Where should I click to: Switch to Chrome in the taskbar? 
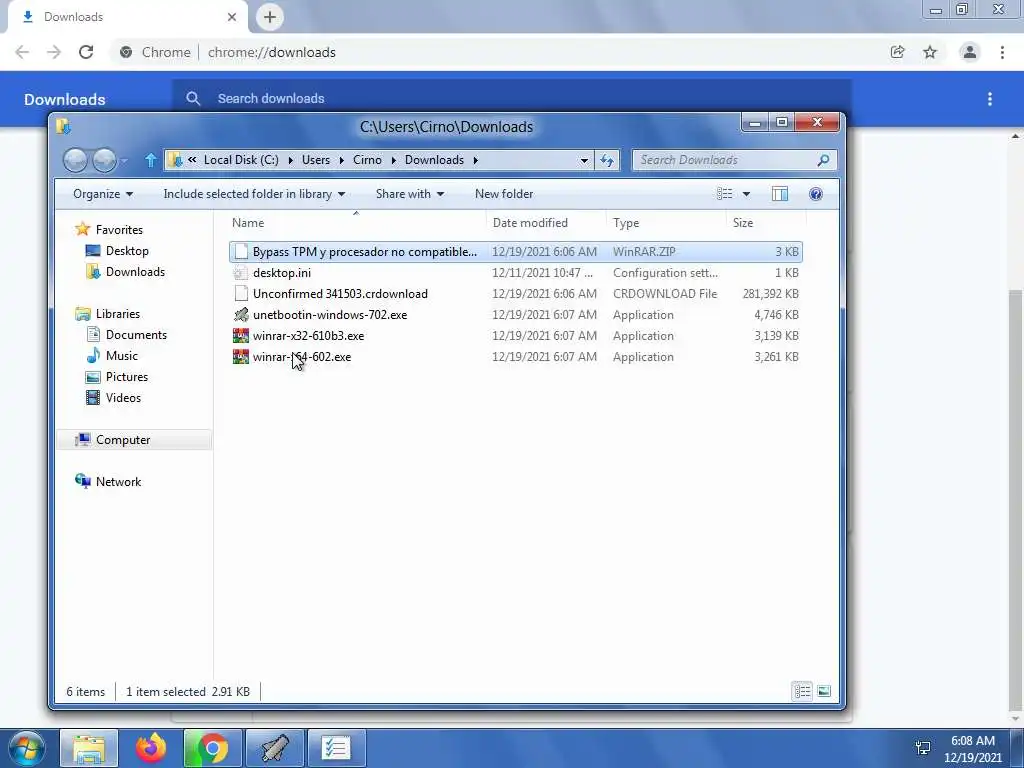pos(212,748)
